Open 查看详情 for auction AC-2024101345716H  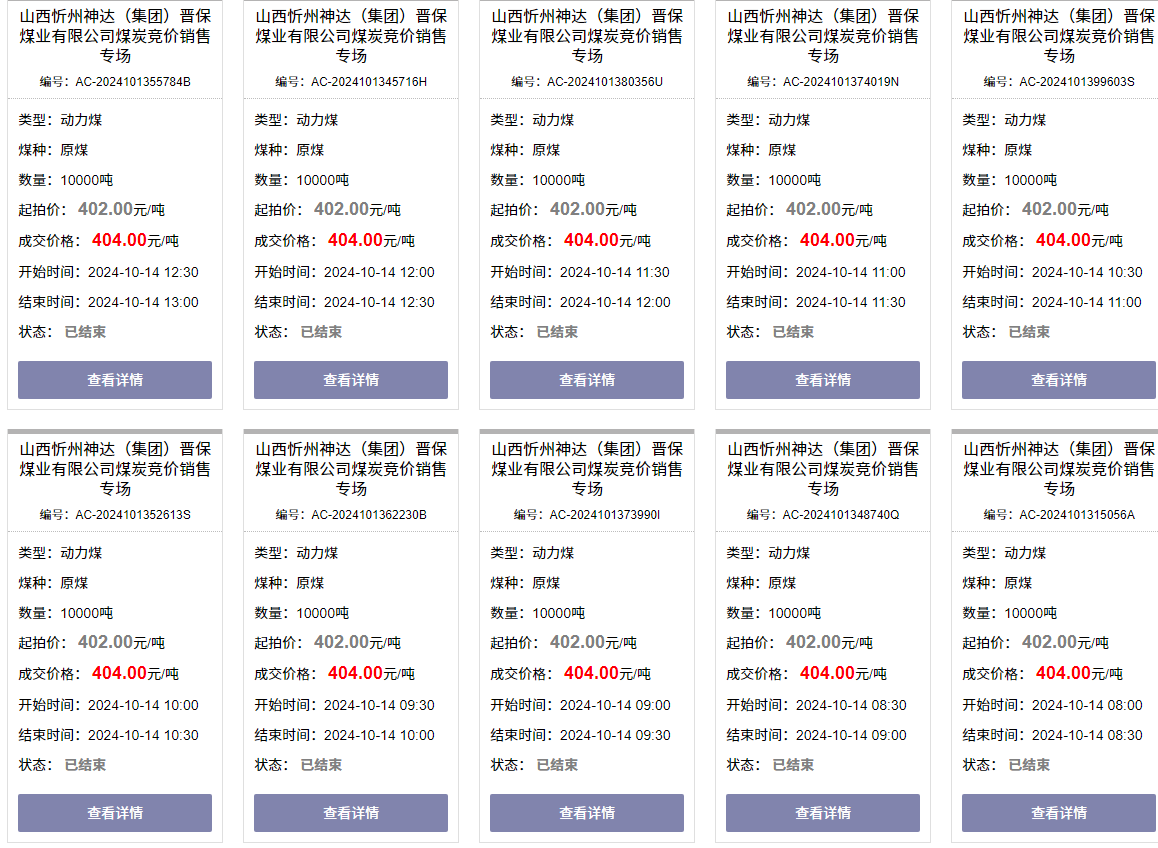(351, 380)
